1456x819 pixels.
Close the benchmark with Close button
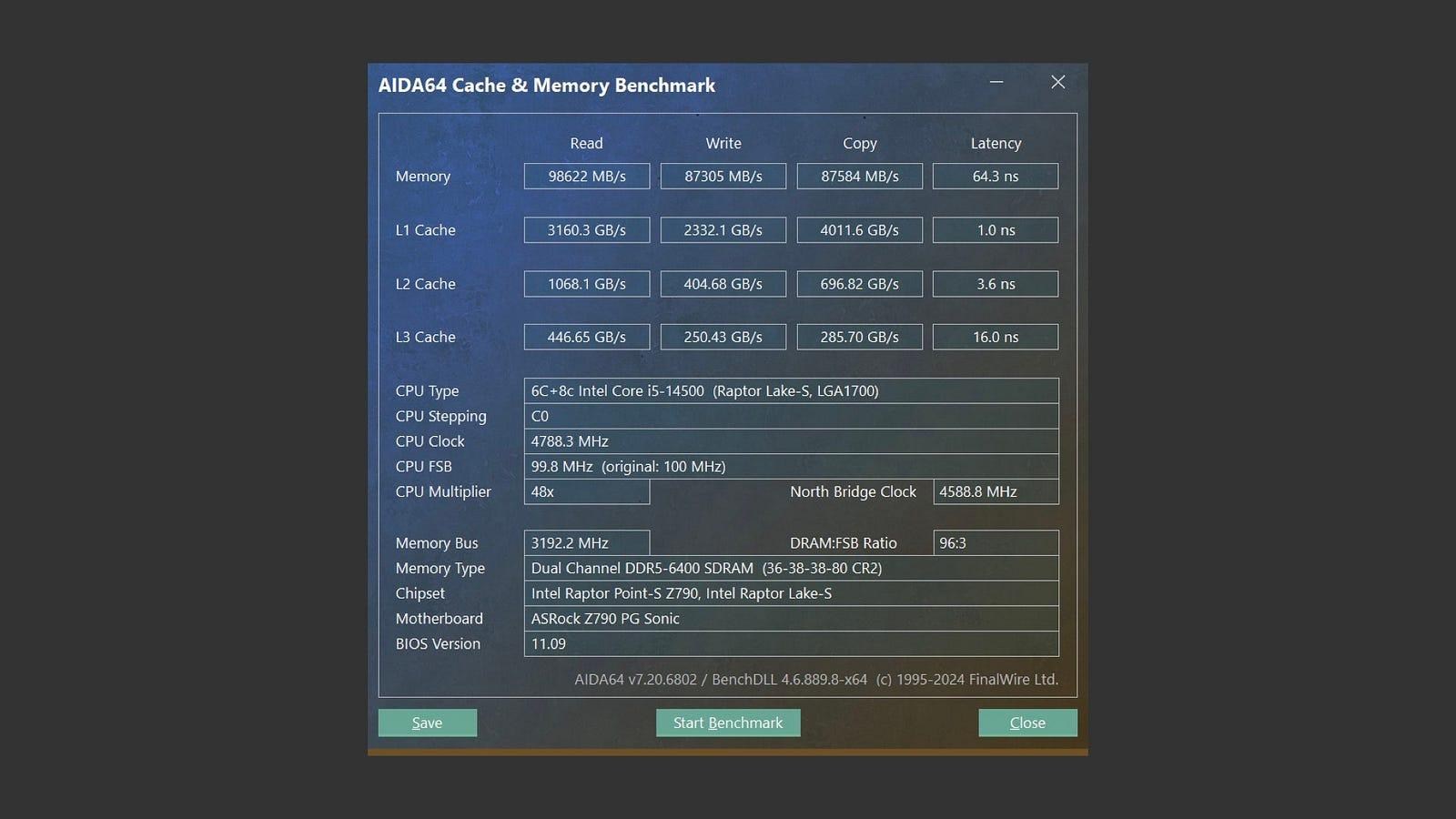coord(1027,723)
